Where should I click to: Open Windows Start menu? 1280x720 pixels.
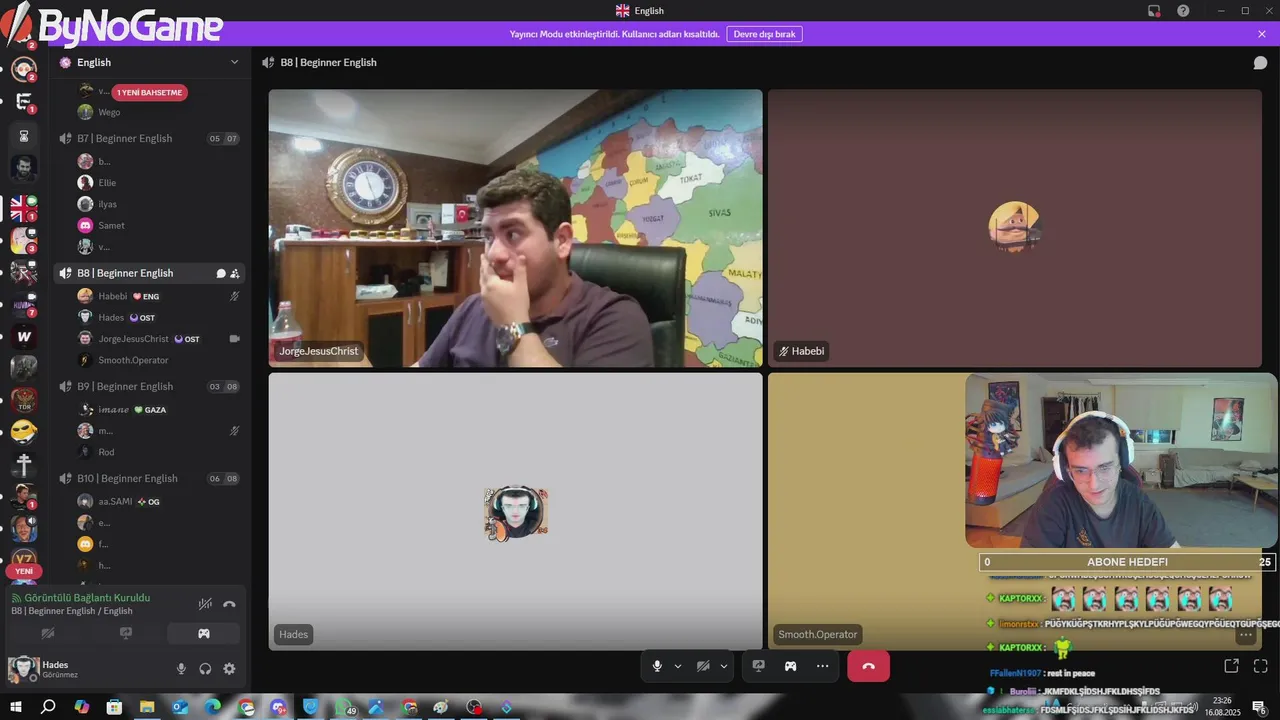pyautogui.click(x=16, y=707)
